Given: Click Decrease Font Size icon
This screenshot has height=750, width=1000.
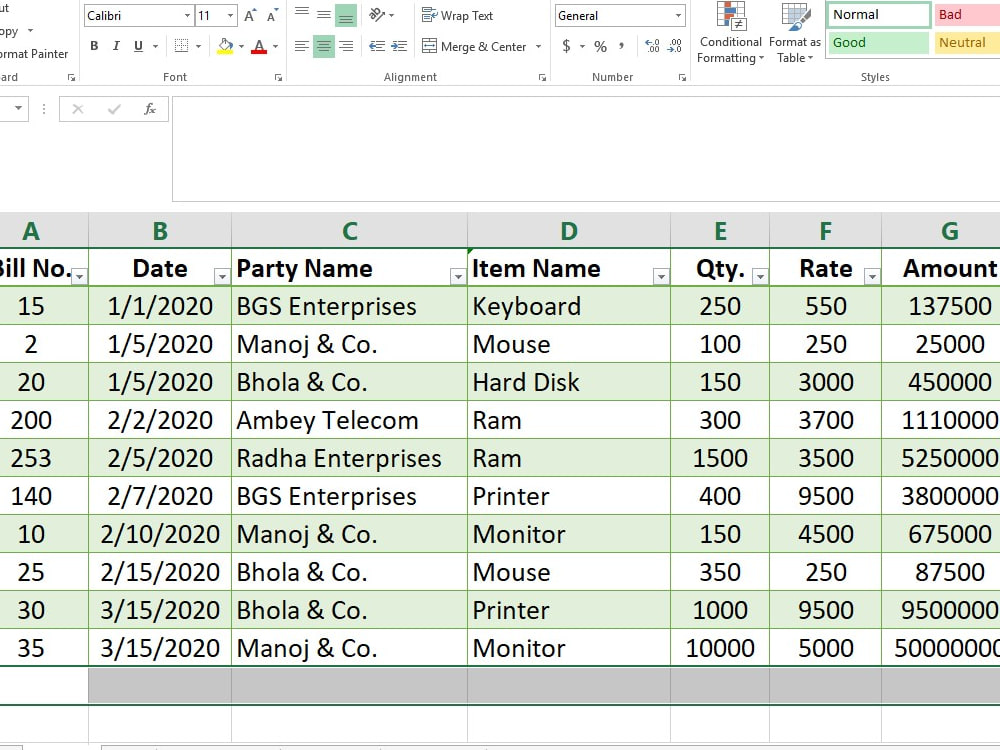Looking at the screenshot, I should pos(272,15).
